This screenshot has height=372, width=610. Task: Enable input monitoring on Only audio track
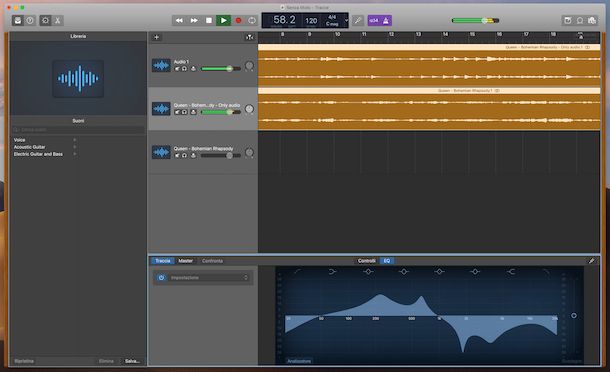[x=193, y=112]
